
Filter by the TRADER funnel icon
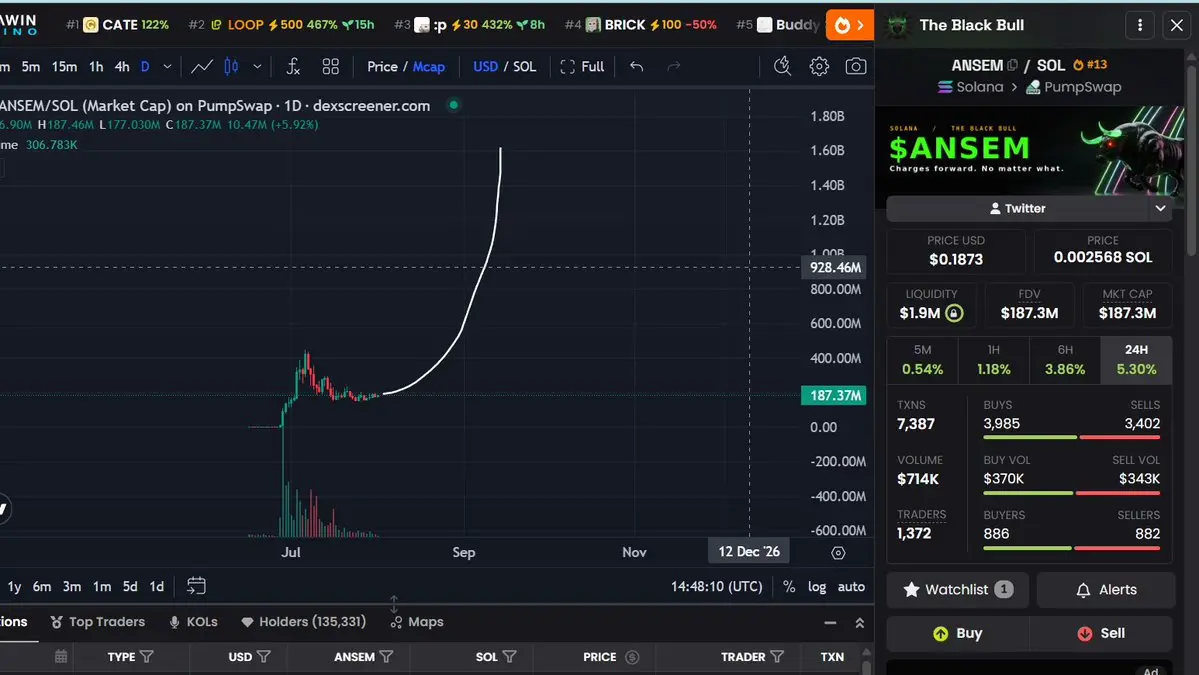(x=777, y=657)
